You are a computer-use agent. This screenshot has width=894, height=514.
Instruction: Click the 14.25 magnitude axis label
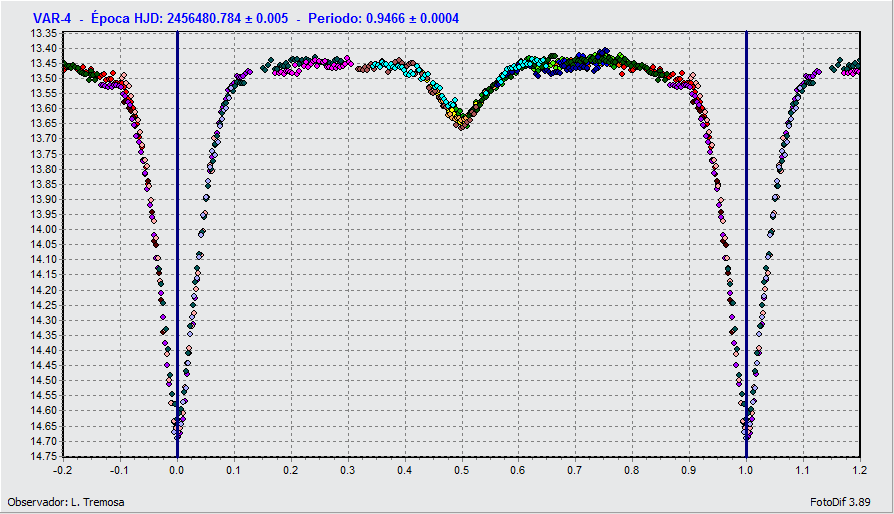click(45, 305)
